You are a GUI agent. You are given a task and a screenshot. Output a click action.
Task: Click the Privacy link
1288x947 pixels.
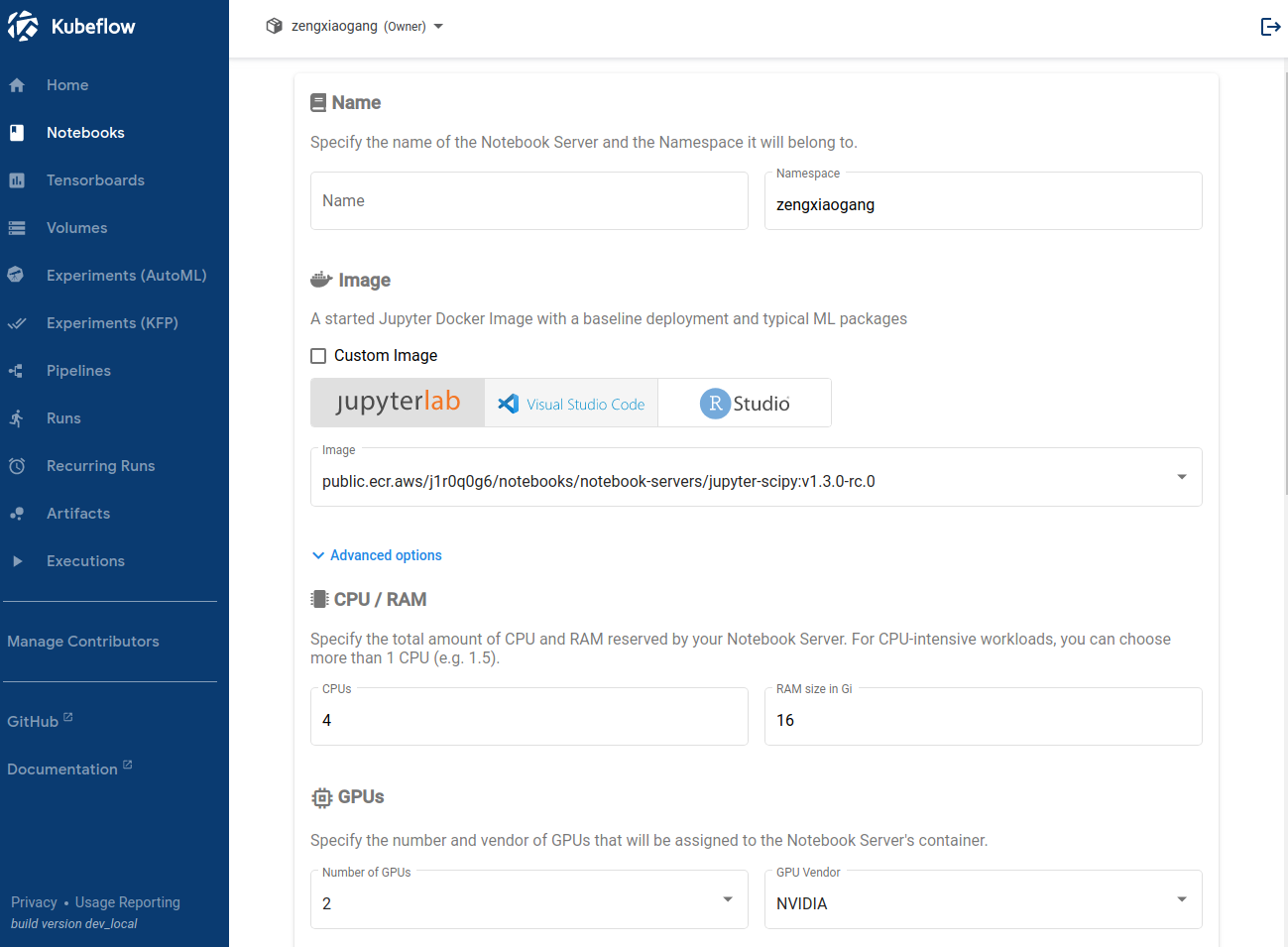pyautogui.click(x=34, y=902)
